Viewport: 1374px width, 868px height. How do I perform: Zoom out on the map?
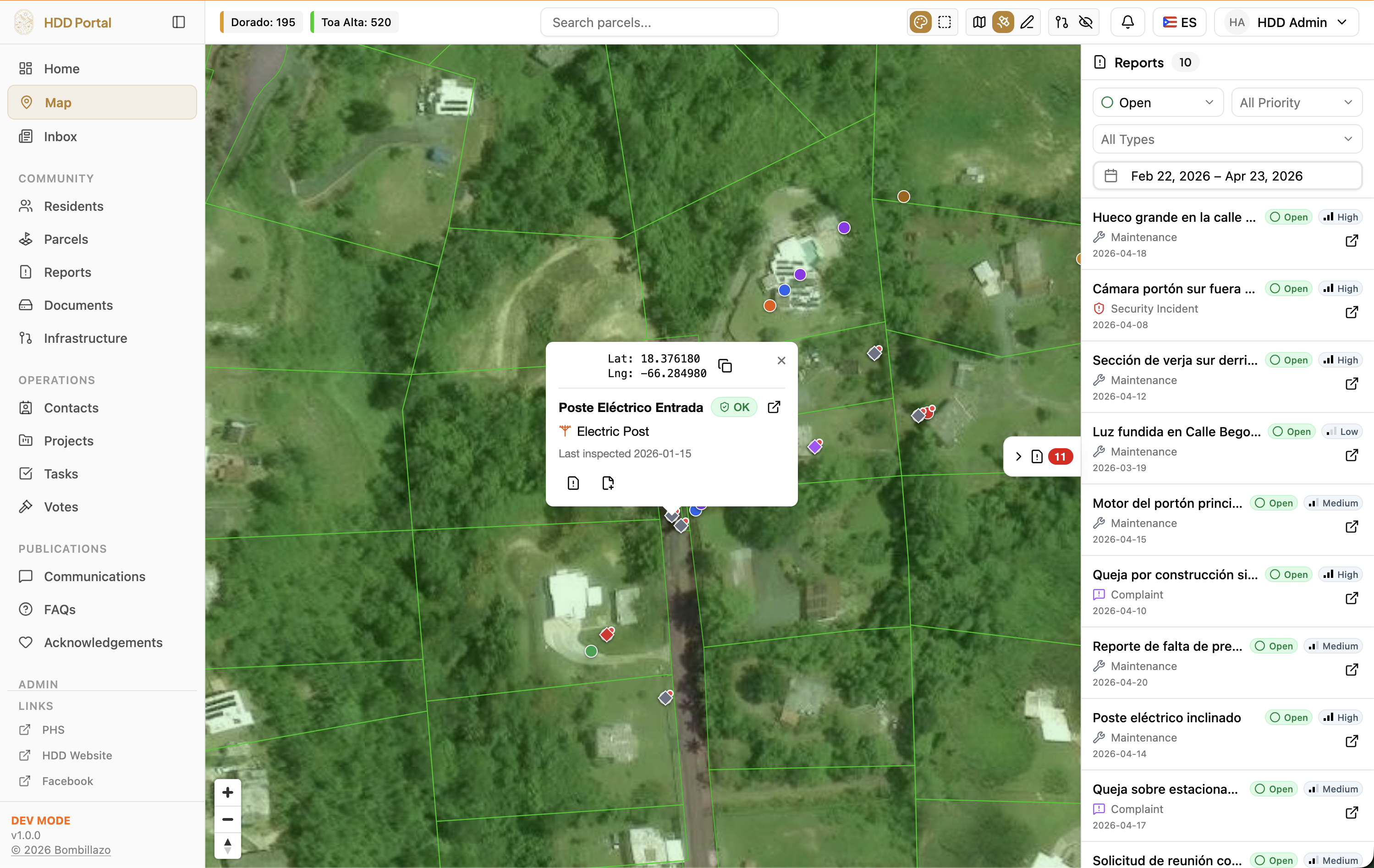pos(228,819)
